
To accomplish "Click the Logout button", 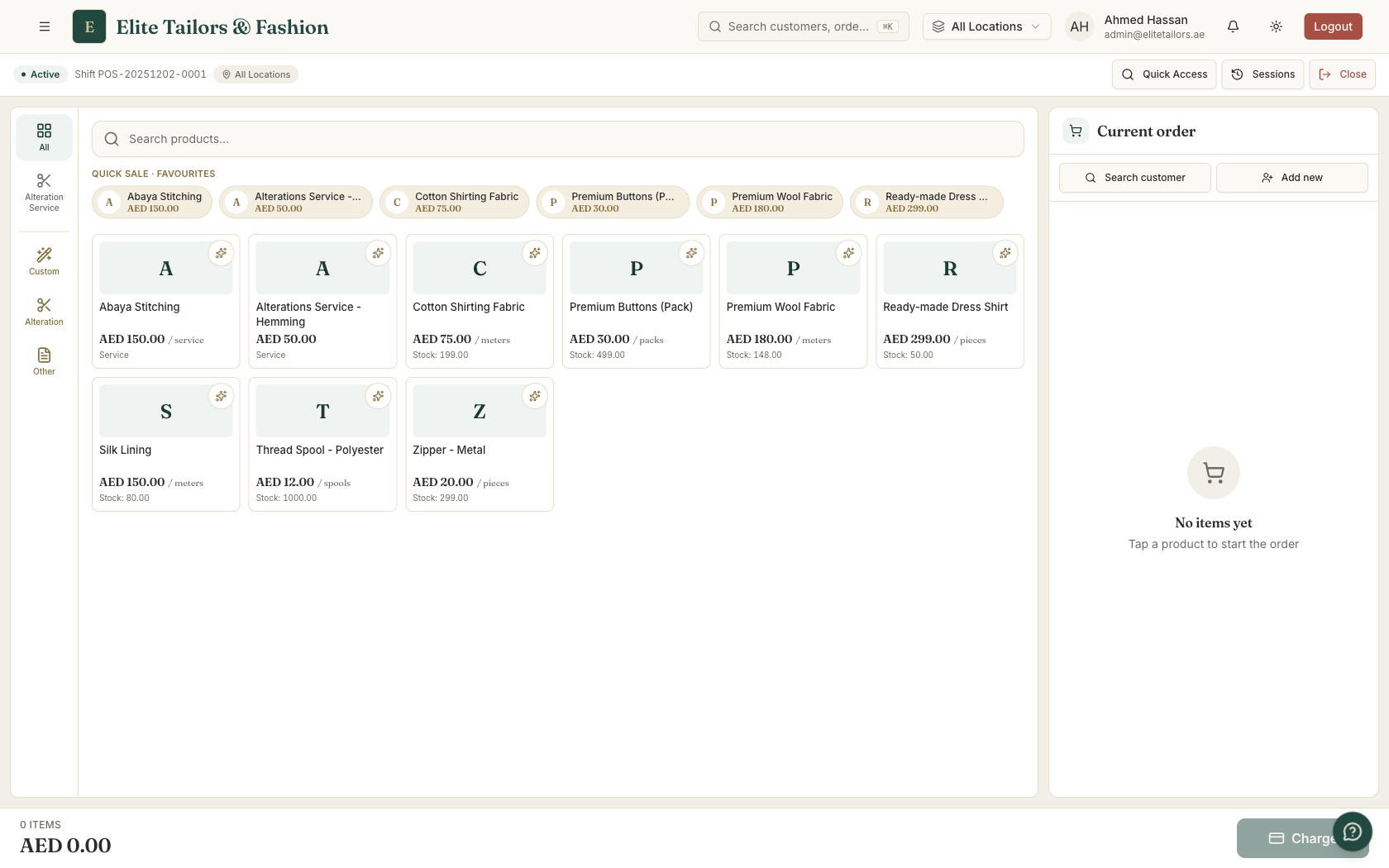I will tap(1333, 26).
